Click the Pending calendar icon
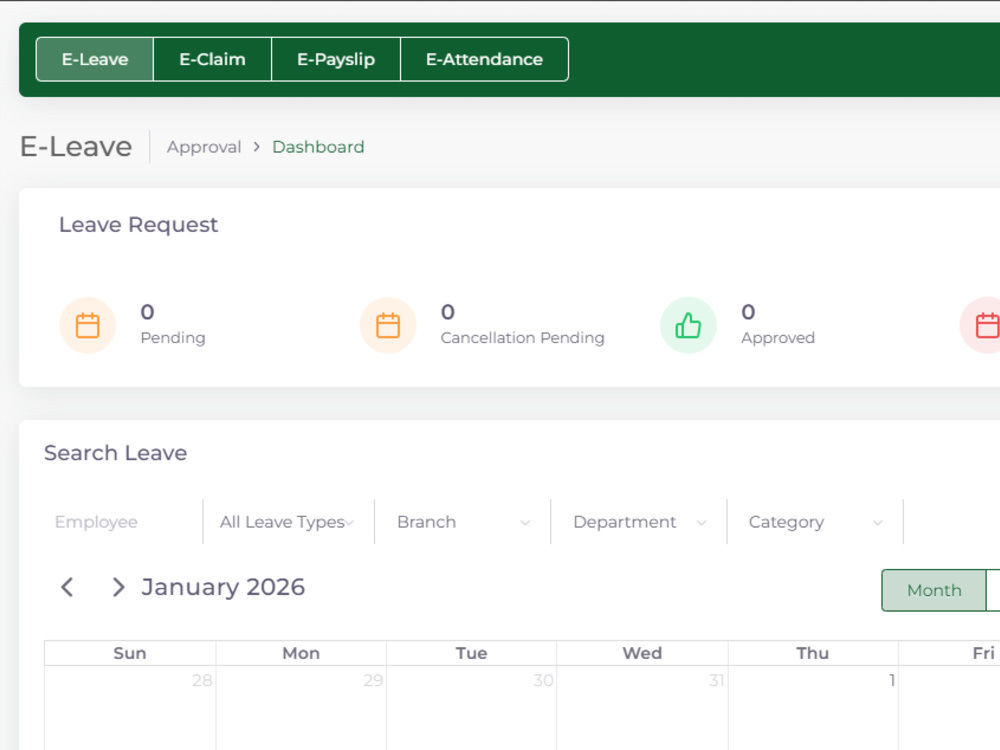 (87, 325)
